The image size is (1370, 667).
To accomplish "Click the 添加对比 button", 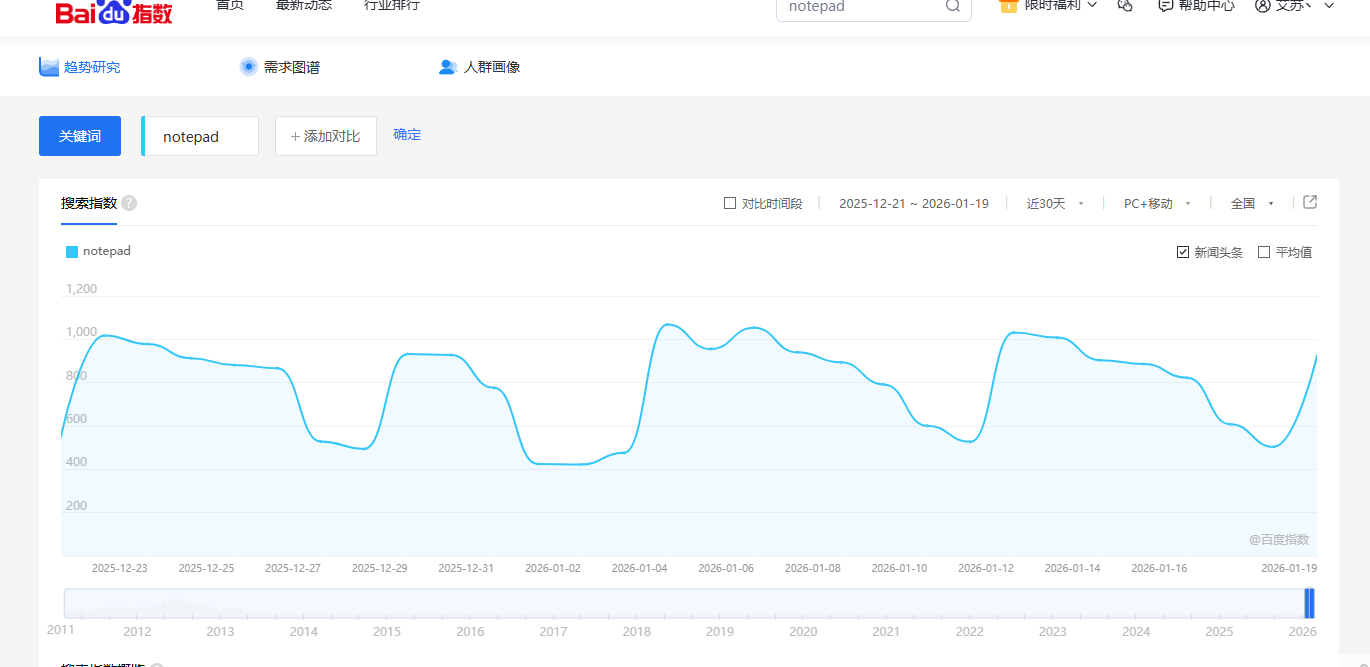I will tap(326, 136).
